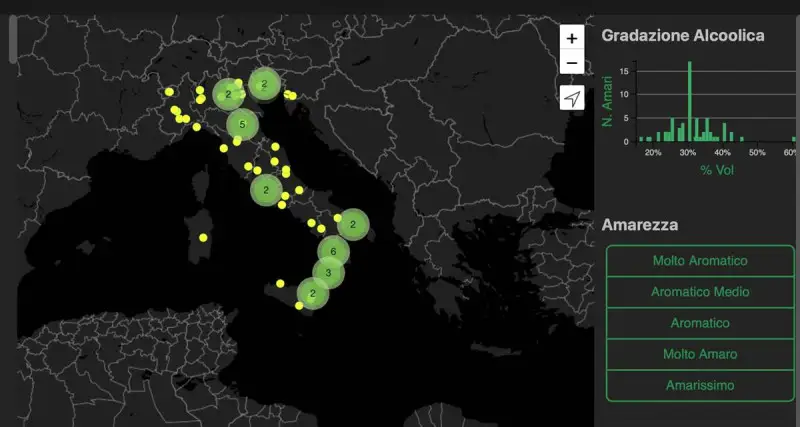Click the histogram bar near 60%
Image resolution: width=800 pixels, height=427 pixels.
point(794,139)
